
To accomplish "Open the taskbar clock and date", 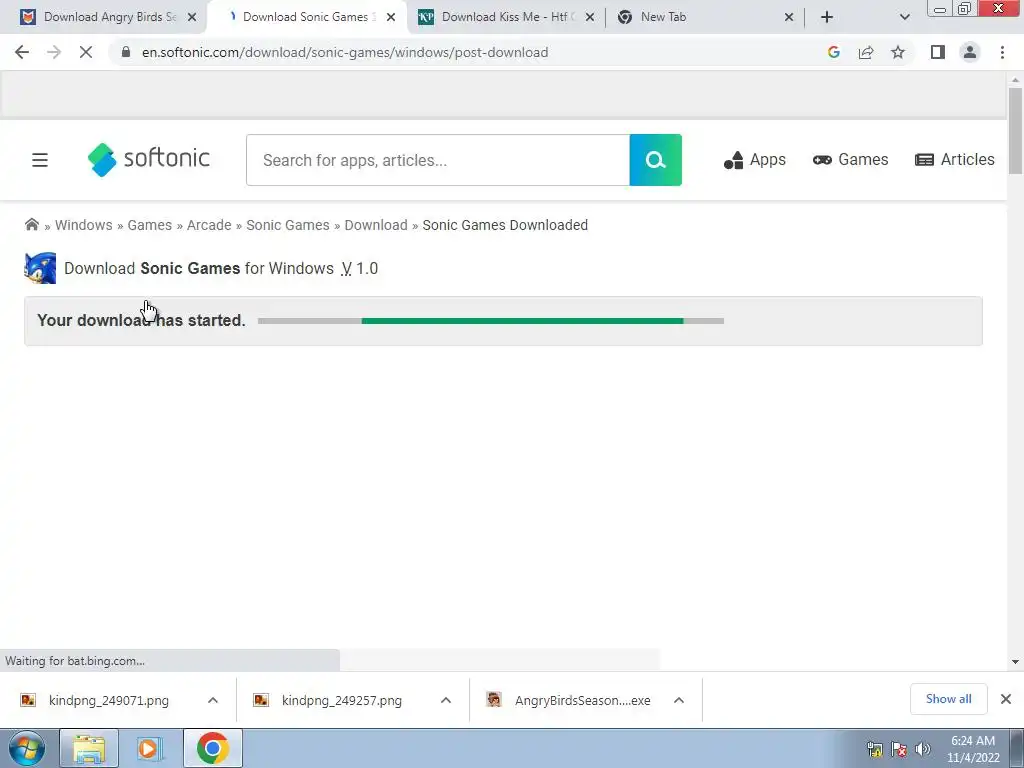I will click(973, 749).
